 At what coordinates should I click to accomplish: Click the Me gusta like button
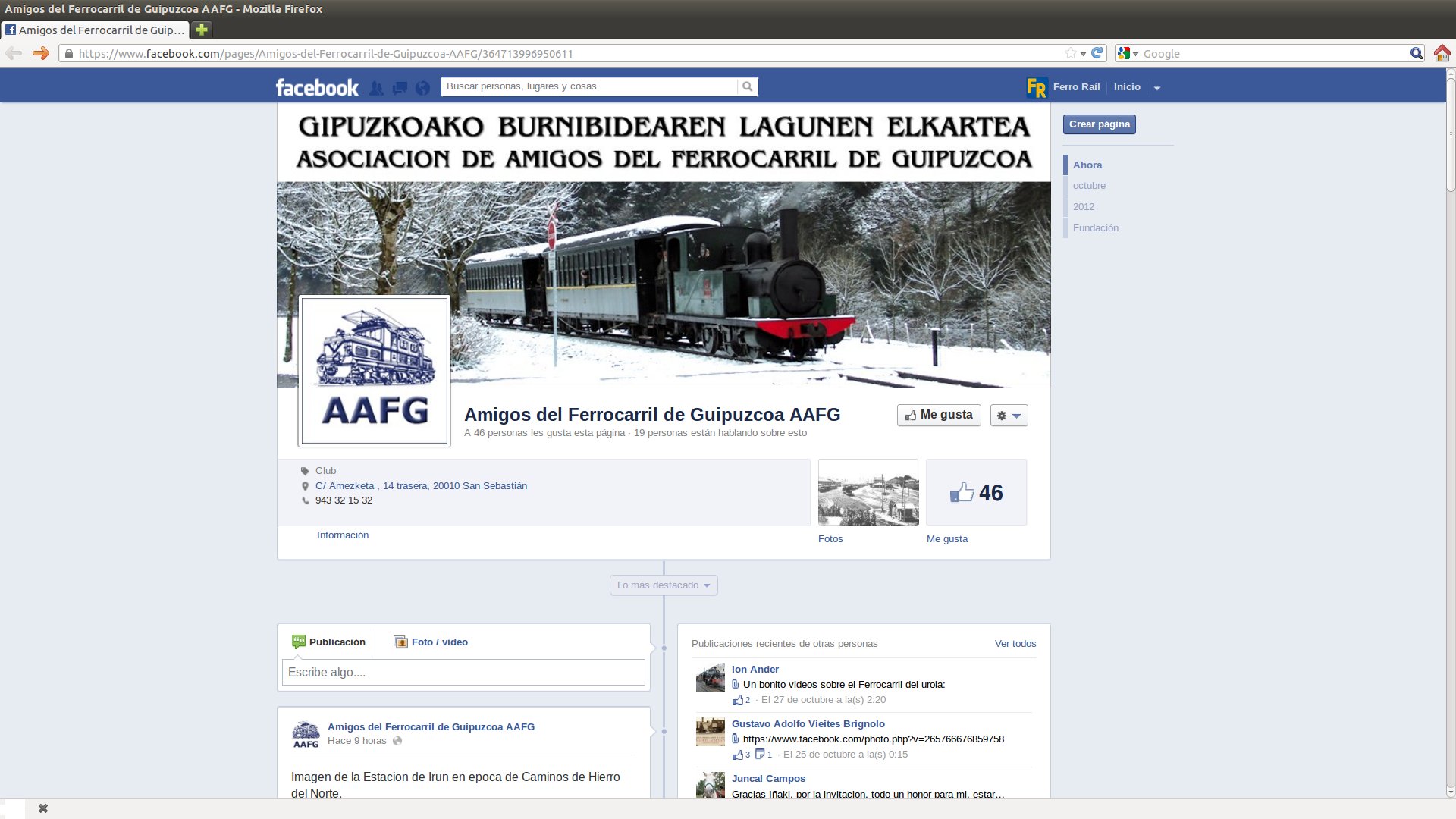tap(939, 415)
